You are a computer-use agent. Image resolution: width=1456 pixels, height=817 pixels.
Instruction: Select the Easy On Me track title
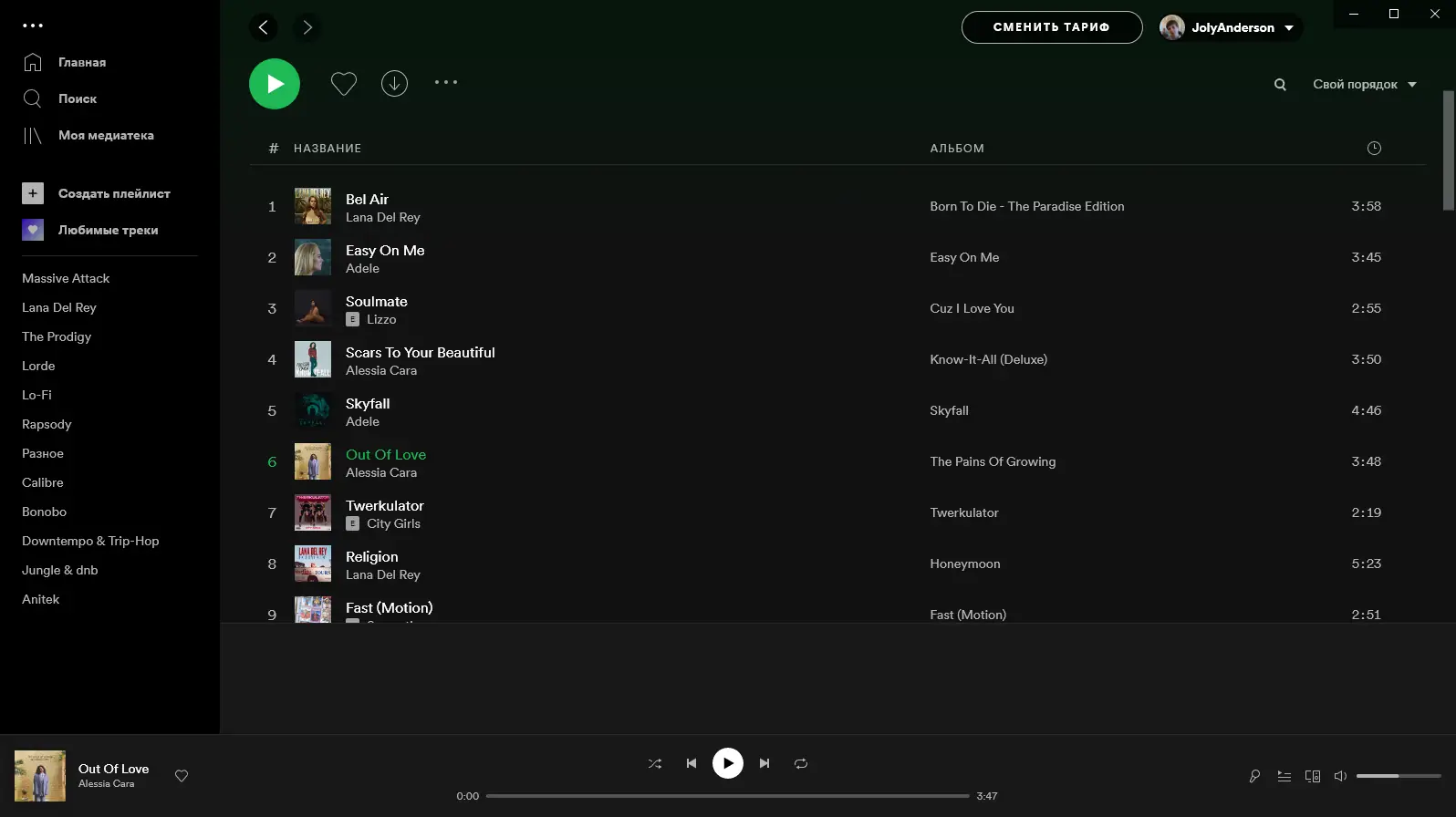coord(385,250)
